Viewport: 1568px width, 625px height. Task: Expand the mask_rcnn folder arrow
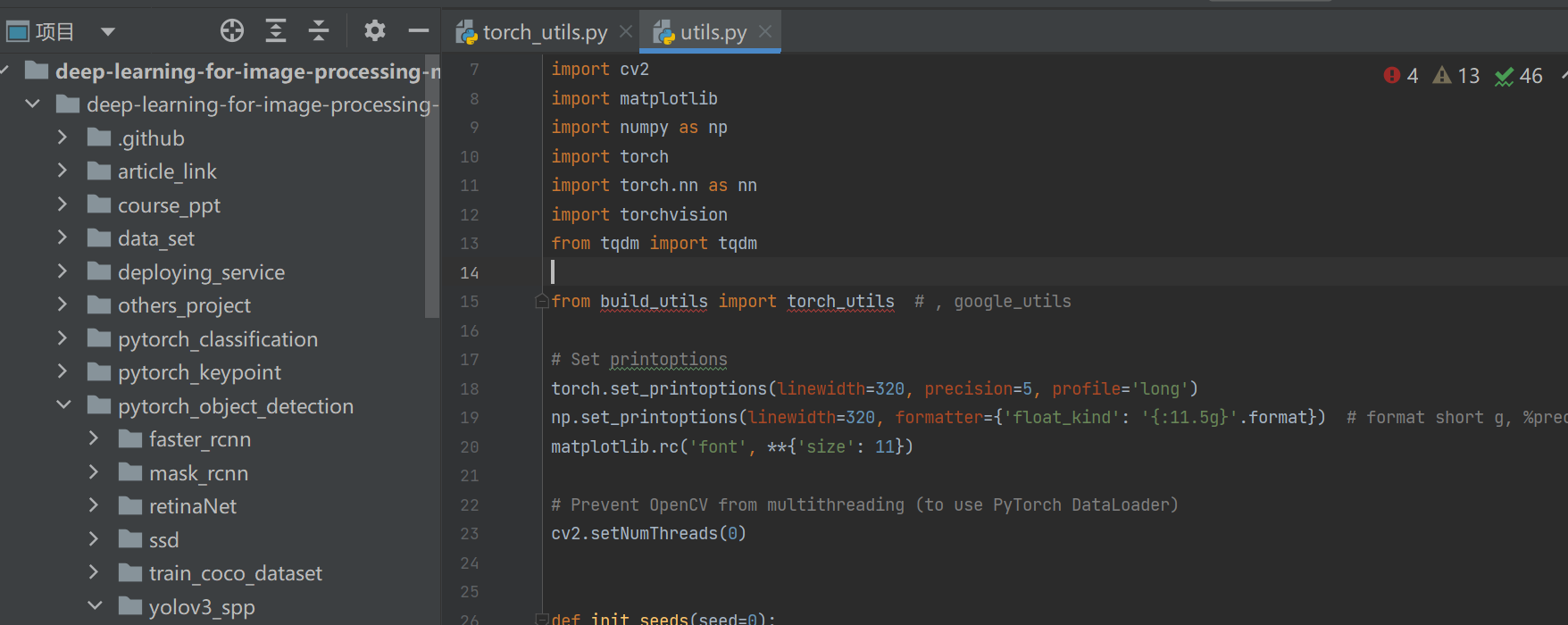click(93, 472)
